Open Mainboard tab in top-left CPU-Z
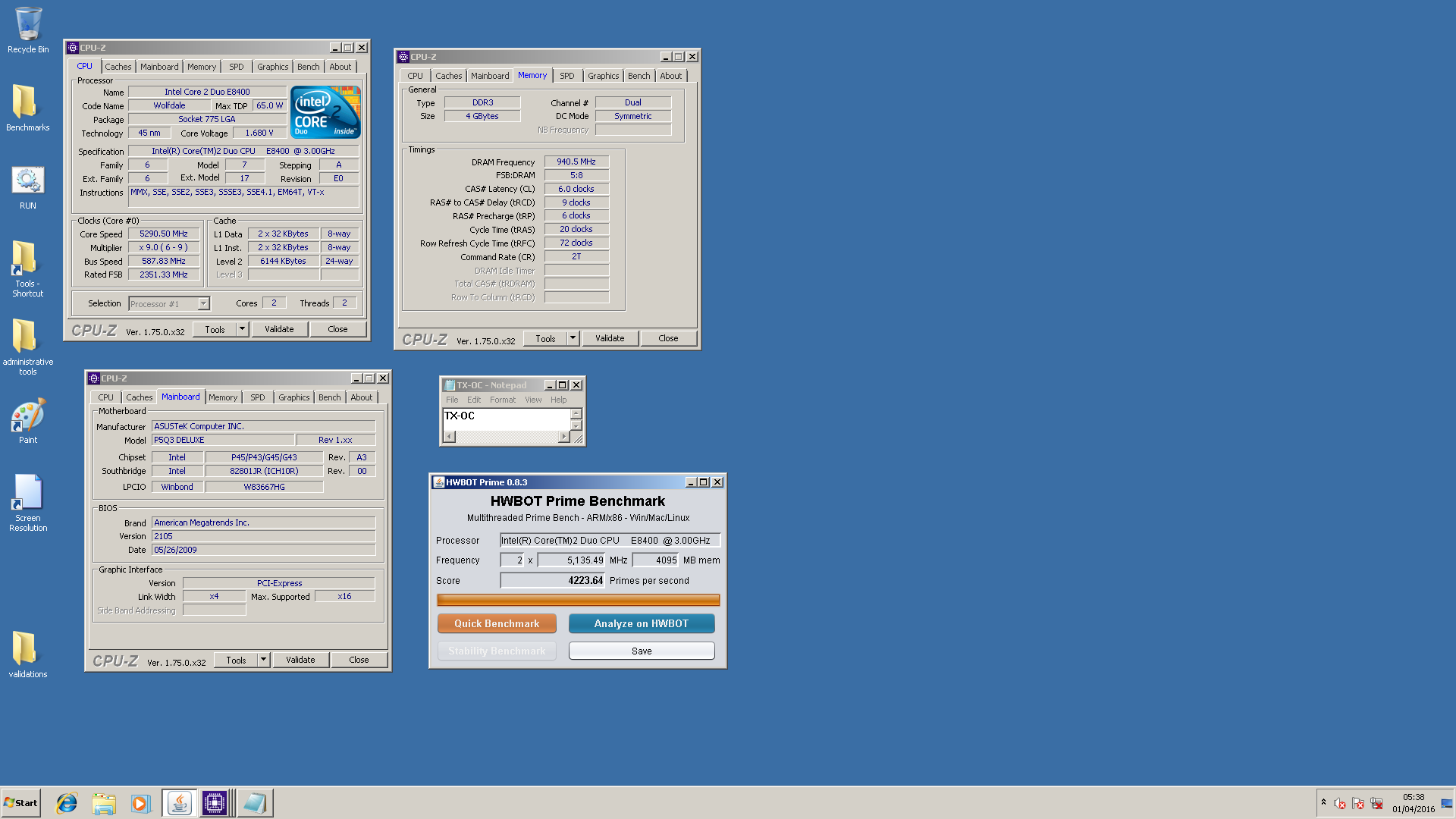The image size is (1456, 819). (x=159, y=67)
